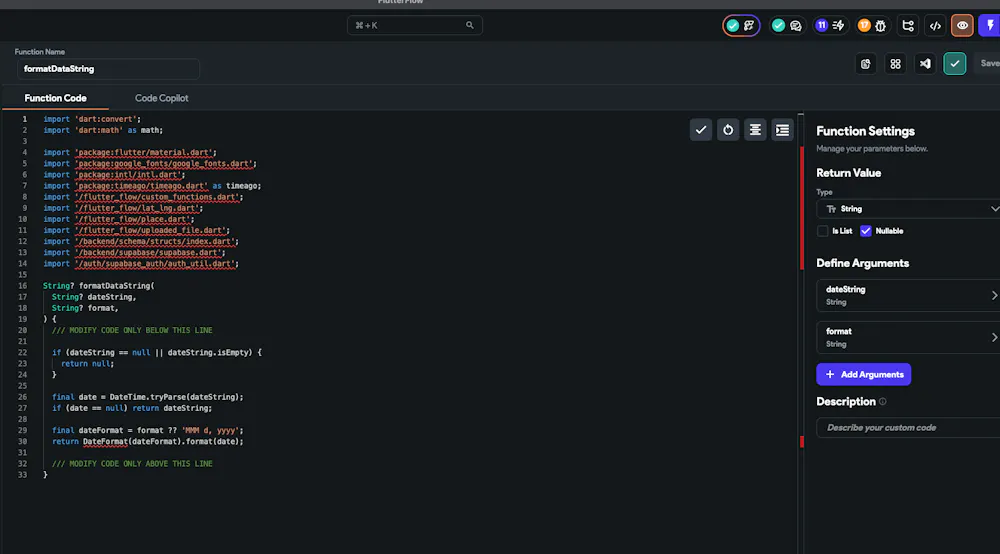This screenshot has width=1000, height=554.
Task: Open the Return Value Type String dropdown
Action: 908,209
